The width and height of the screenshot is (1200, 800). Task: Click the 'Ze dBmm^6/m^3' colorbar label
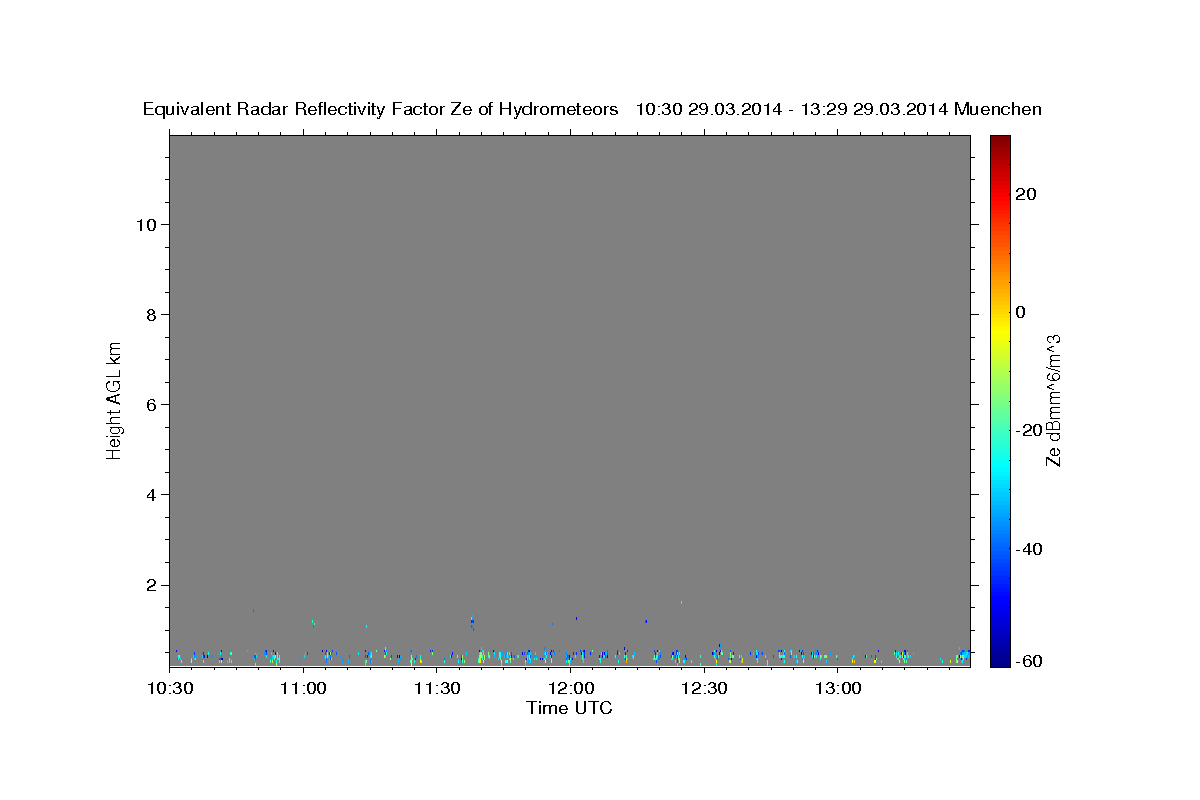pos(1053,400)
